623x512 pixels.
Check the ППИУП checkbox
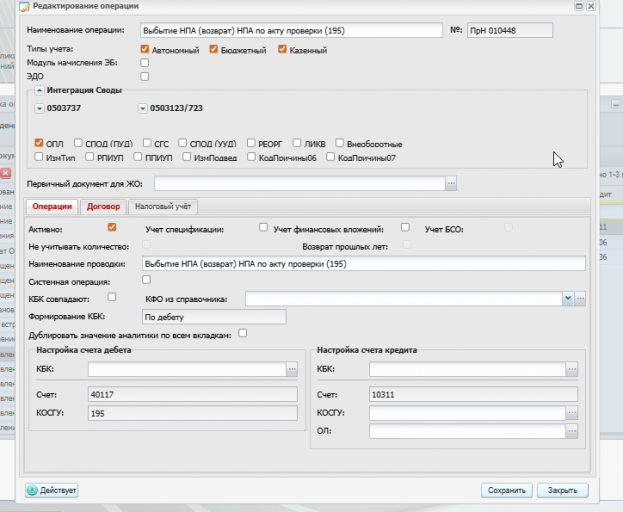pos(137,156)
